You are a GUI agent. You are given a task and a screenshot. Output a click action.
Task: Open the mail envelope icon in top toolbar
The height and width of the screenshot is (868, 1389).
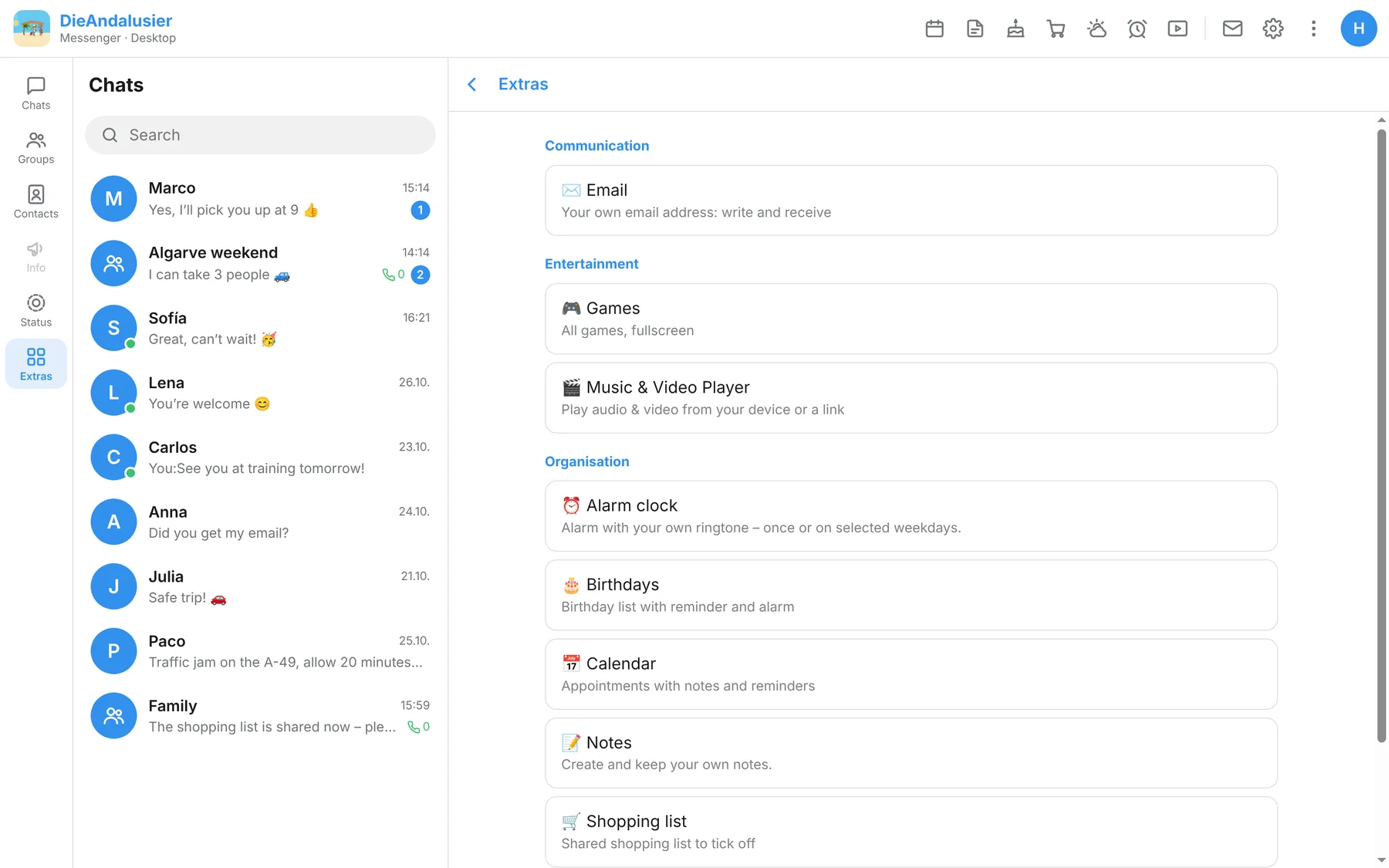[x=1232, y=29]
